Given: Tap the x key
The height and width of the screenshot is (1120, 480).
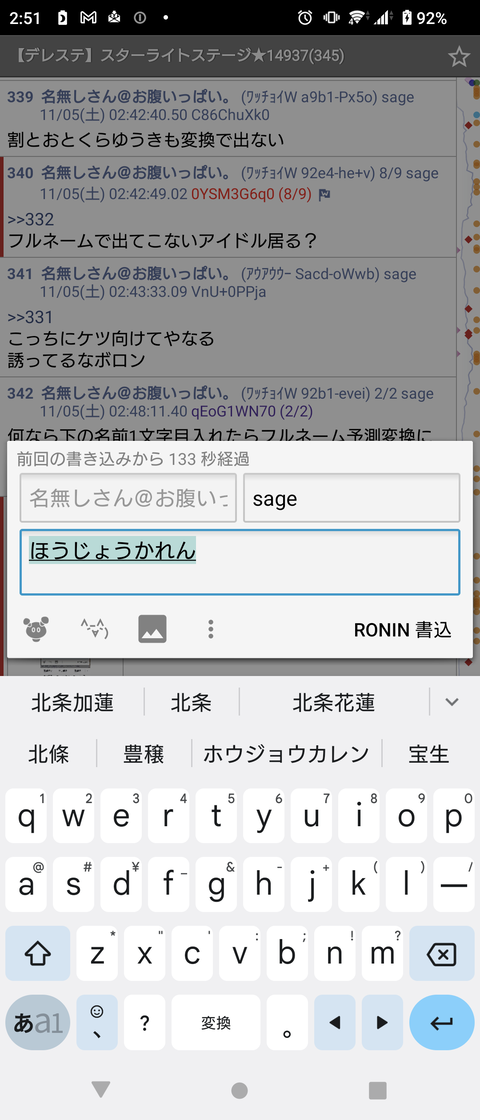Looking at the screenshot, I should pos(145,953).
